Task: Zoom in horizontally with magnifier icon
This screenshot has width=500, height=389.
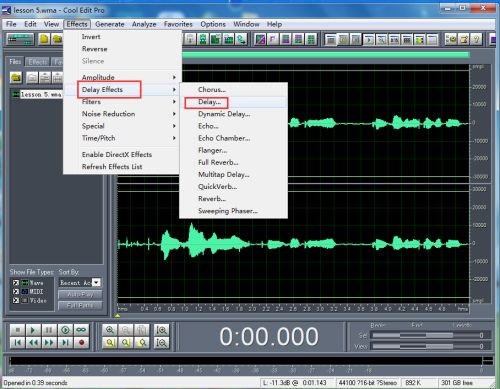Action: click(110, 330)
